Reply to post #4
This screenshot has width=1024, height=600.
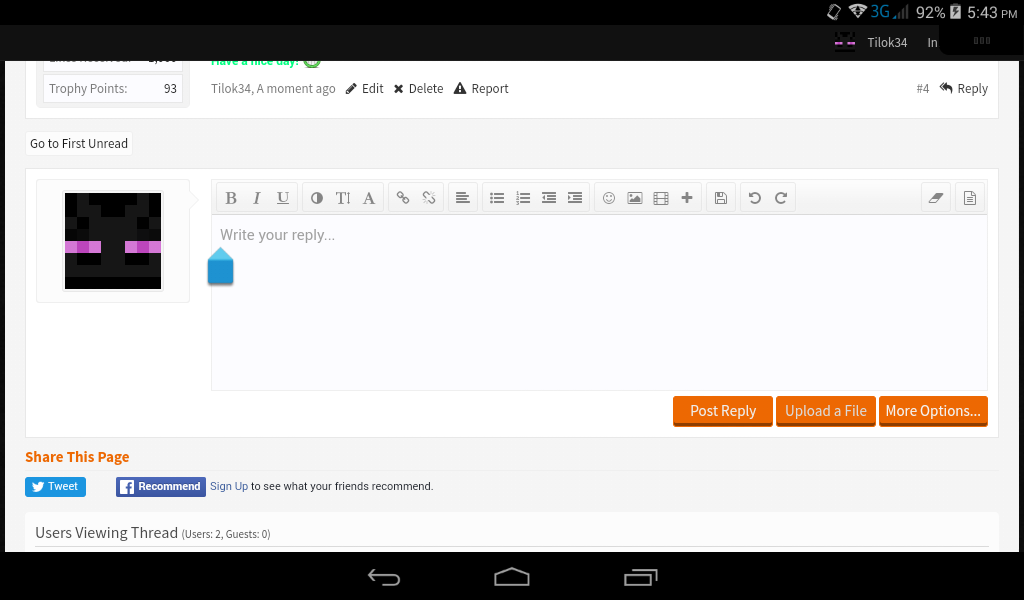click(x=964, y=89)
